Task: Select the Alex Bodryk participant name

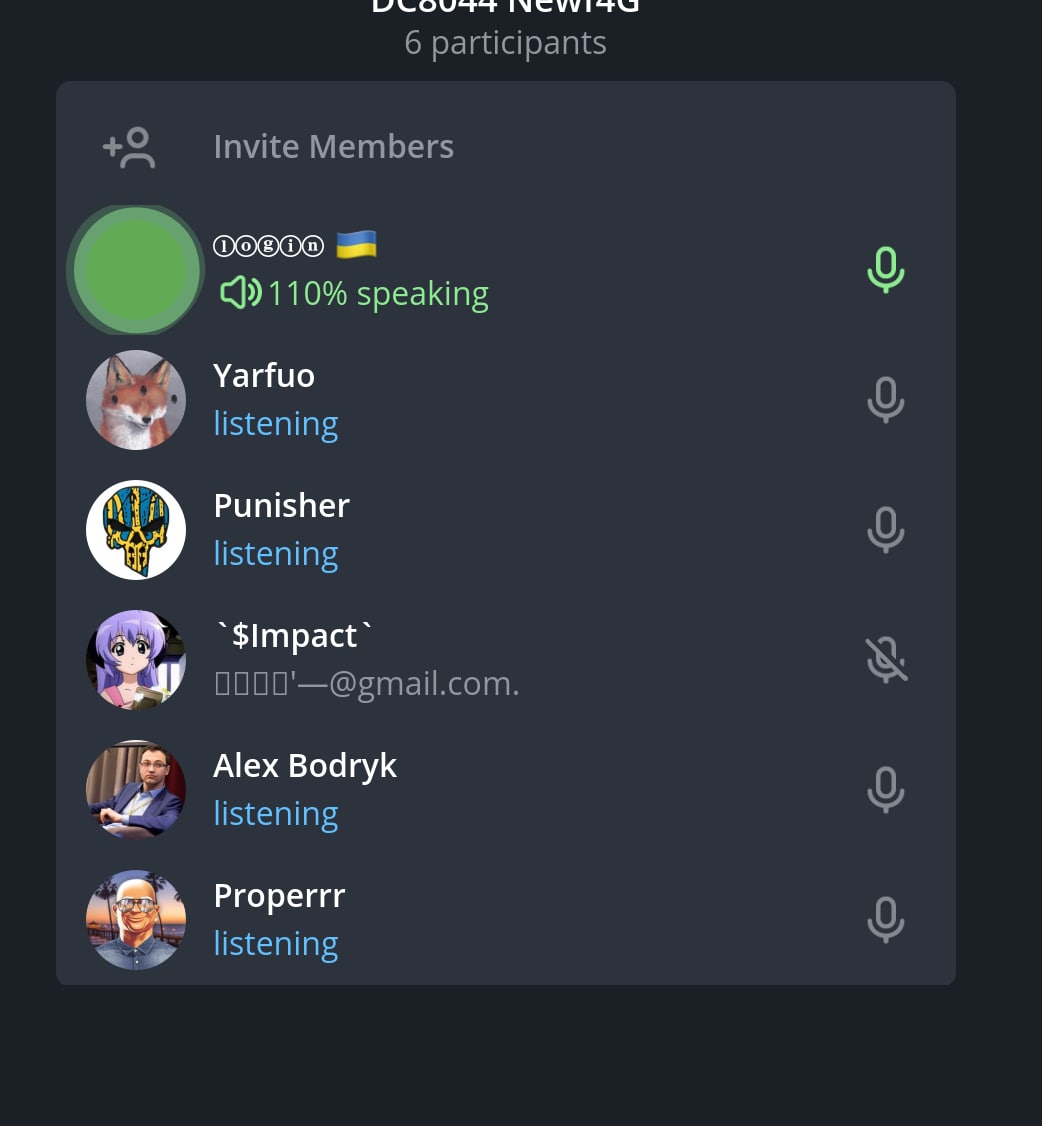Action: coord(305,766)
